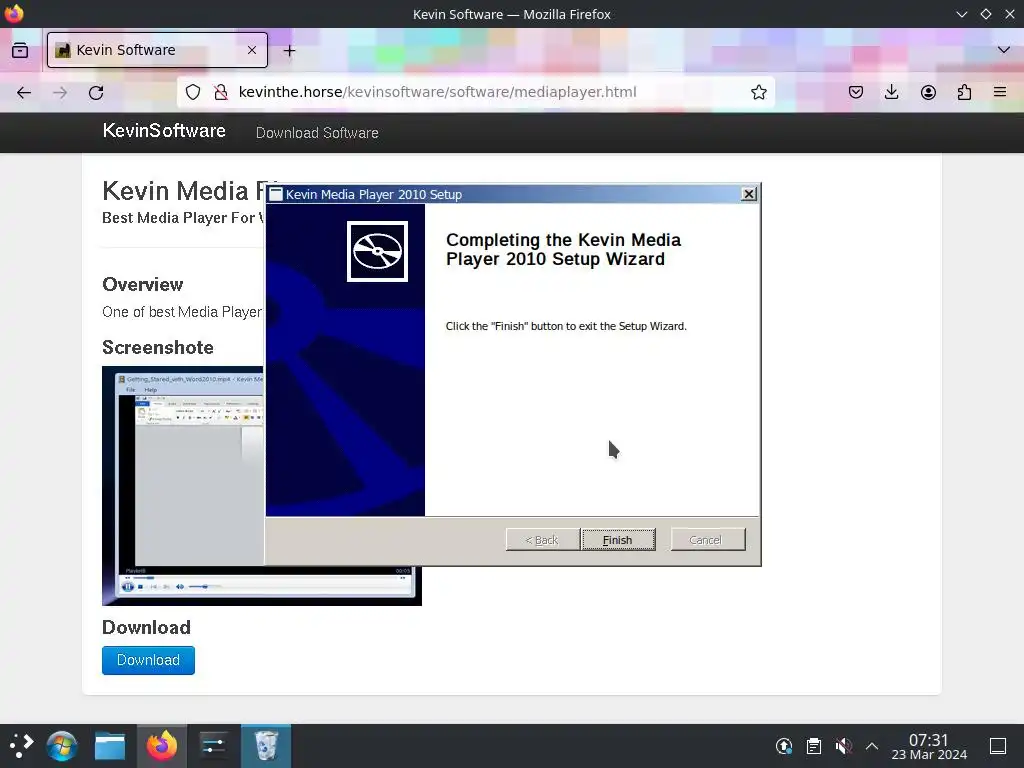Open the Firefox downloads panel
This screenshot has height=768, width=1024.
[x=891, y=92]
